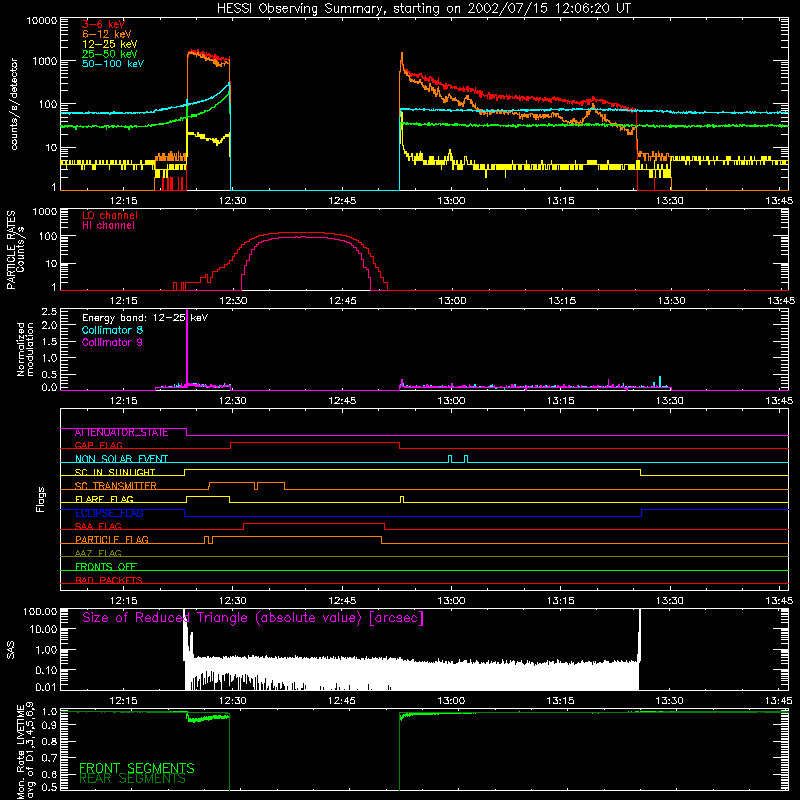Click the 13:00 label under the Flags panel

(451, 601)
